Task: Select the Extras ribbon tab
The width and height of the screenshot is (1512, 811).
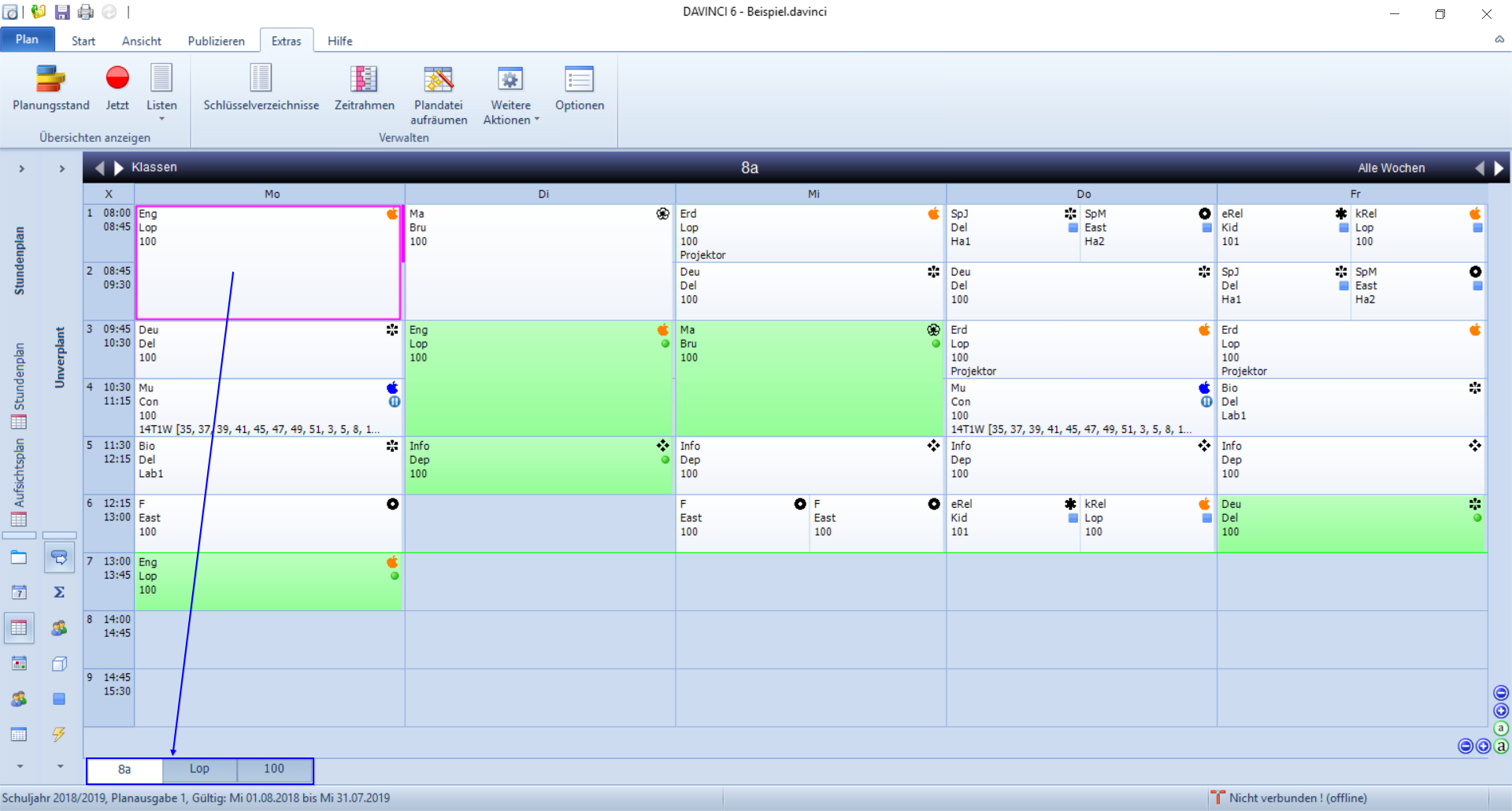Action: pos(287,41)
